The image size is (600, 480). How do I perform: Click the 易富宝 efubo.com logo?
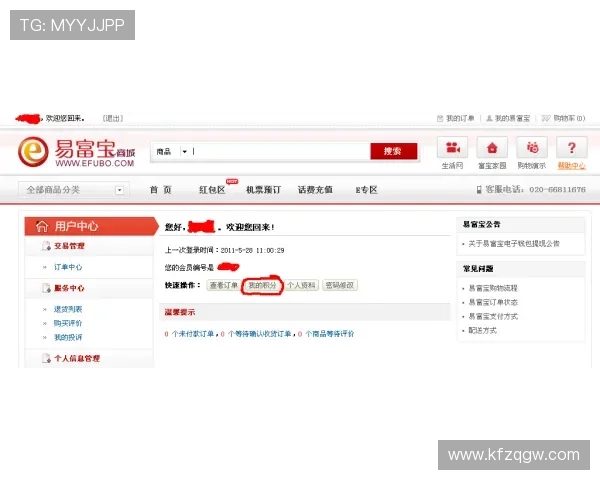[77, 152]
